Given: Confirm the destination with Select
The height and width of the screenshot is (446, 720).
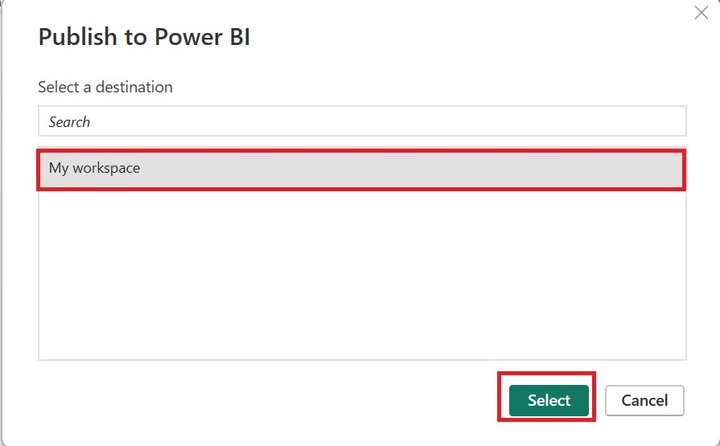Looking at the screenshot, I should pyautogui.click(x=549, y=400).
